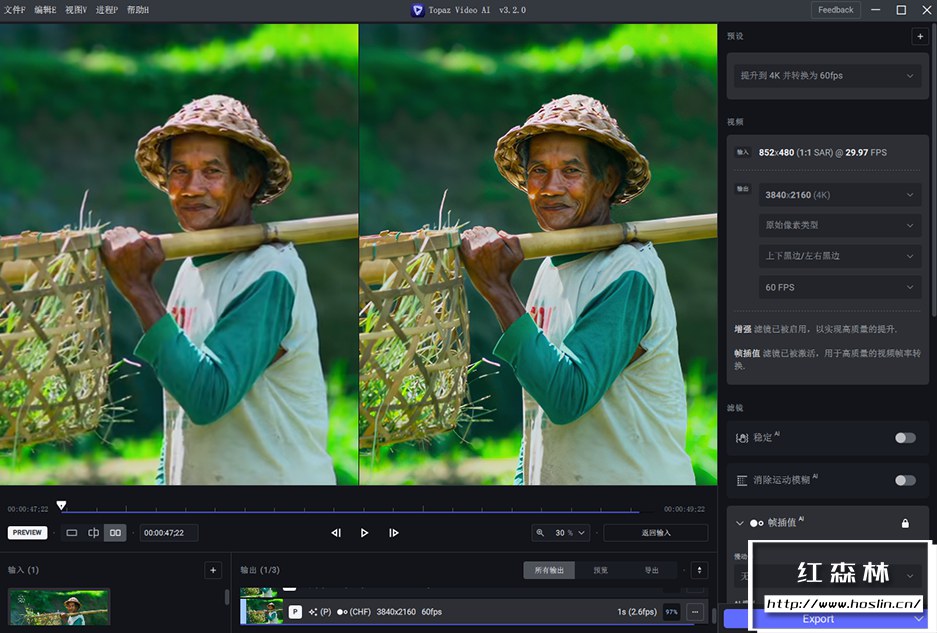Switch to single view mode icon
The width and height of the screenshot is (937, 633).
72,533
